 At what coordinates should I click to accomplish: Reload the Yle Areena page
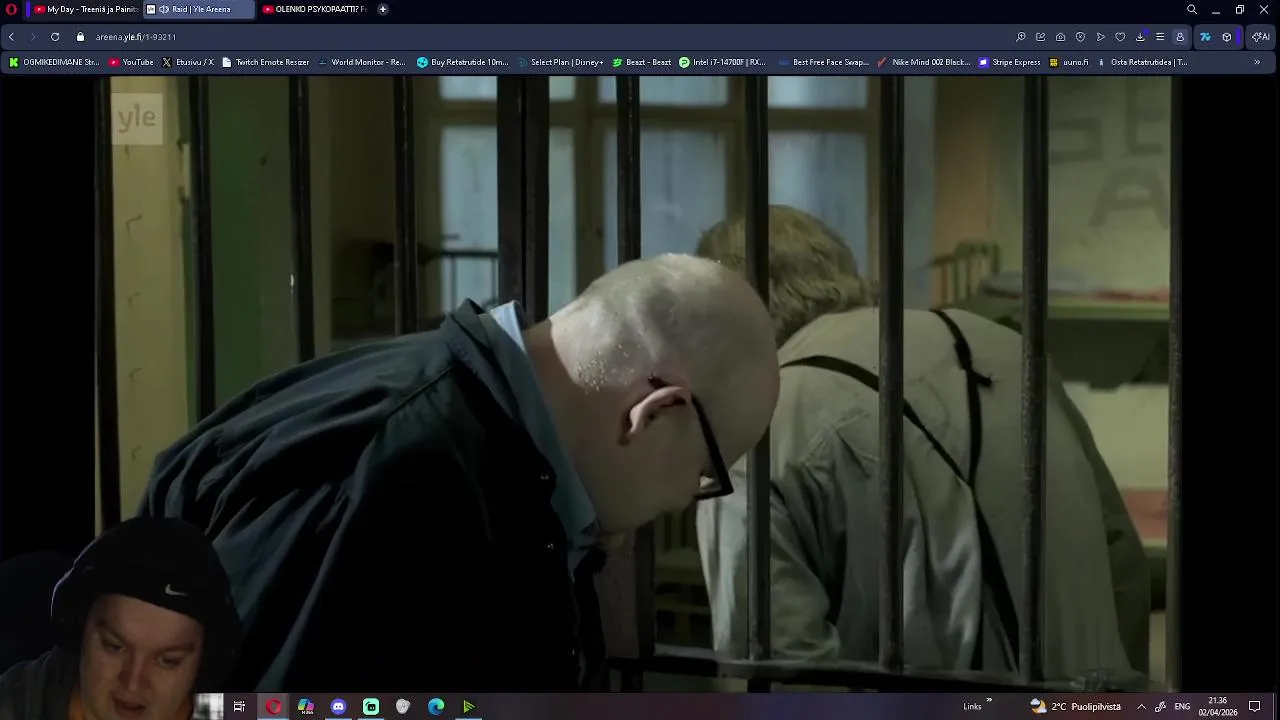tap(55, 37)
